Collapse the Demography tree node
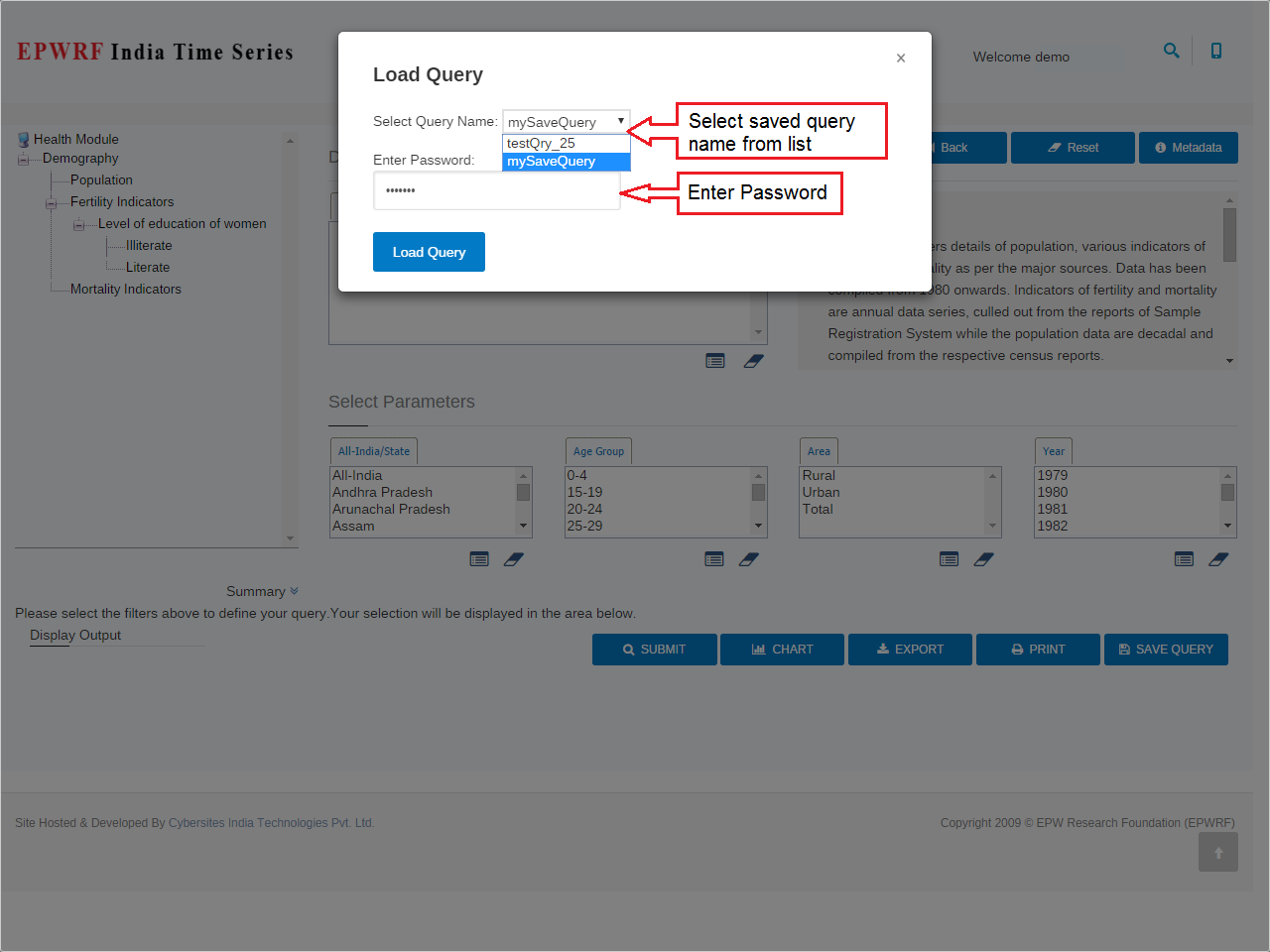 click(x=23, y=160)
